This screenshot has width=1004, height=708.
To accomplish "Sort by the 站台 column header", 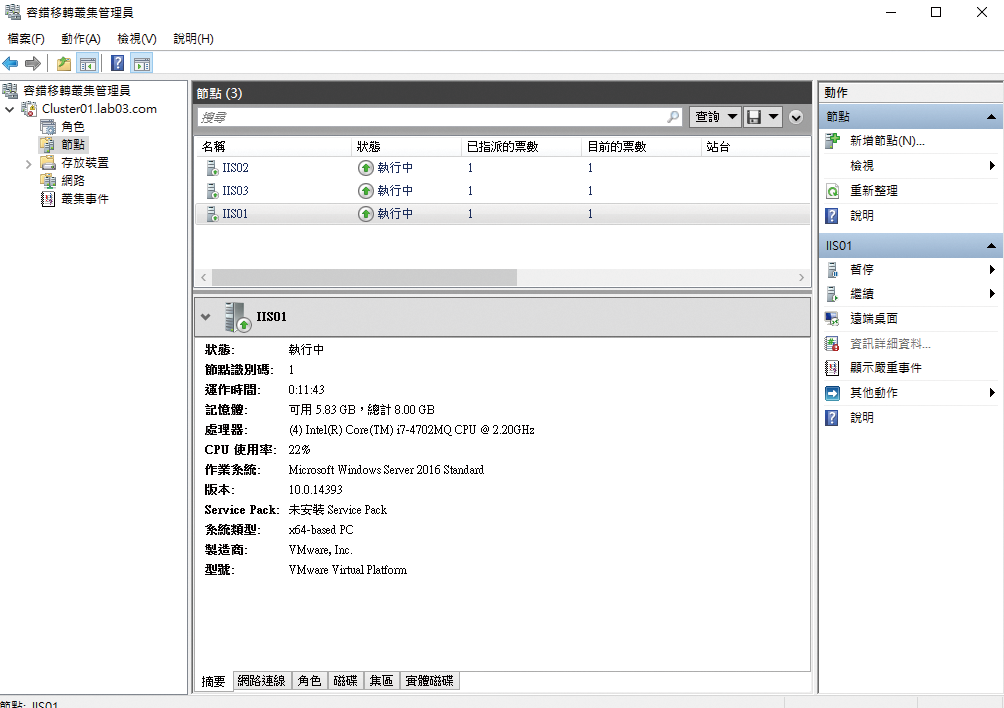I will point(756,147).
